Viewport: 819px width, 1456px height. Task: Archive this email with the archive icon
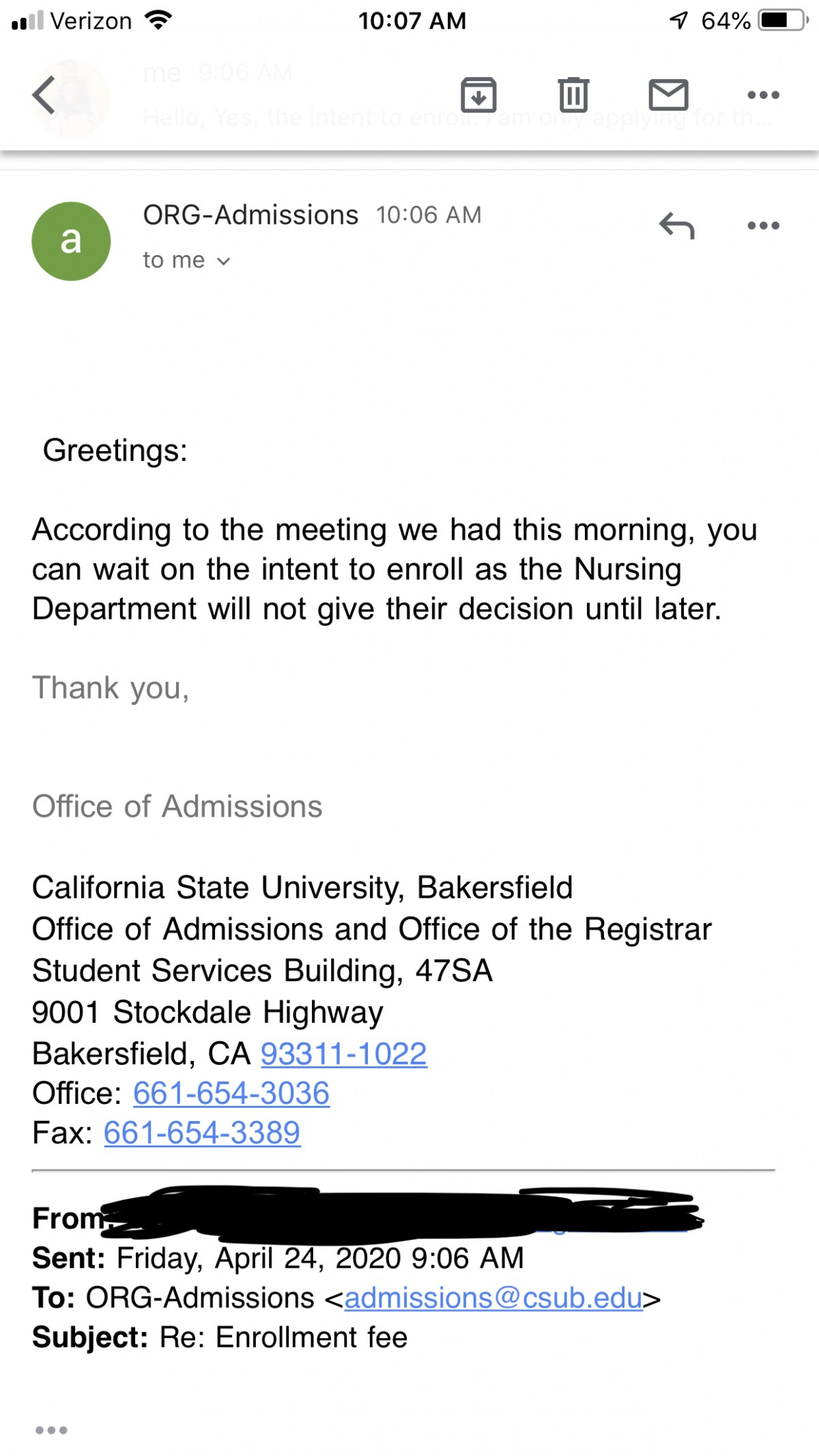pos(478,95)
